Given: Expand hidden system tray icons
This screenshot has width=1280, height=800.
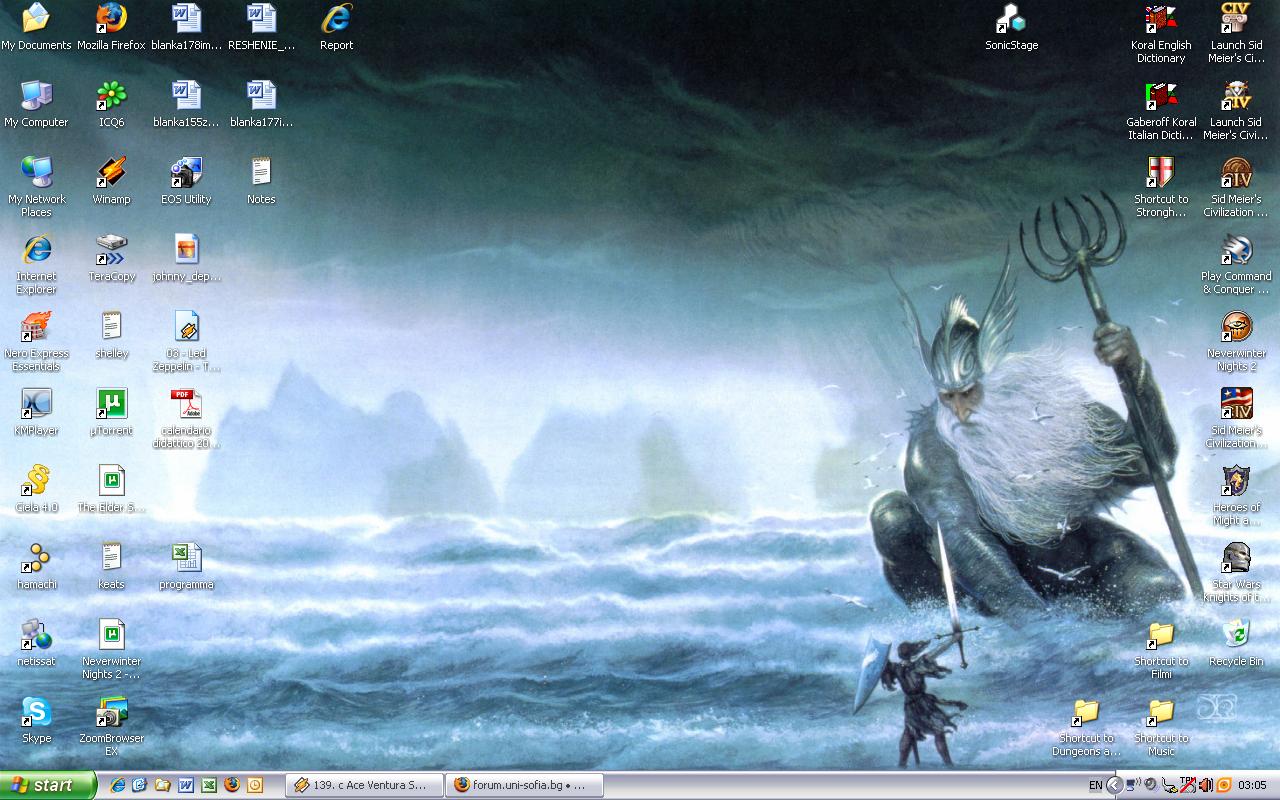Looking at the screenshot, I should click(1115, 785).
